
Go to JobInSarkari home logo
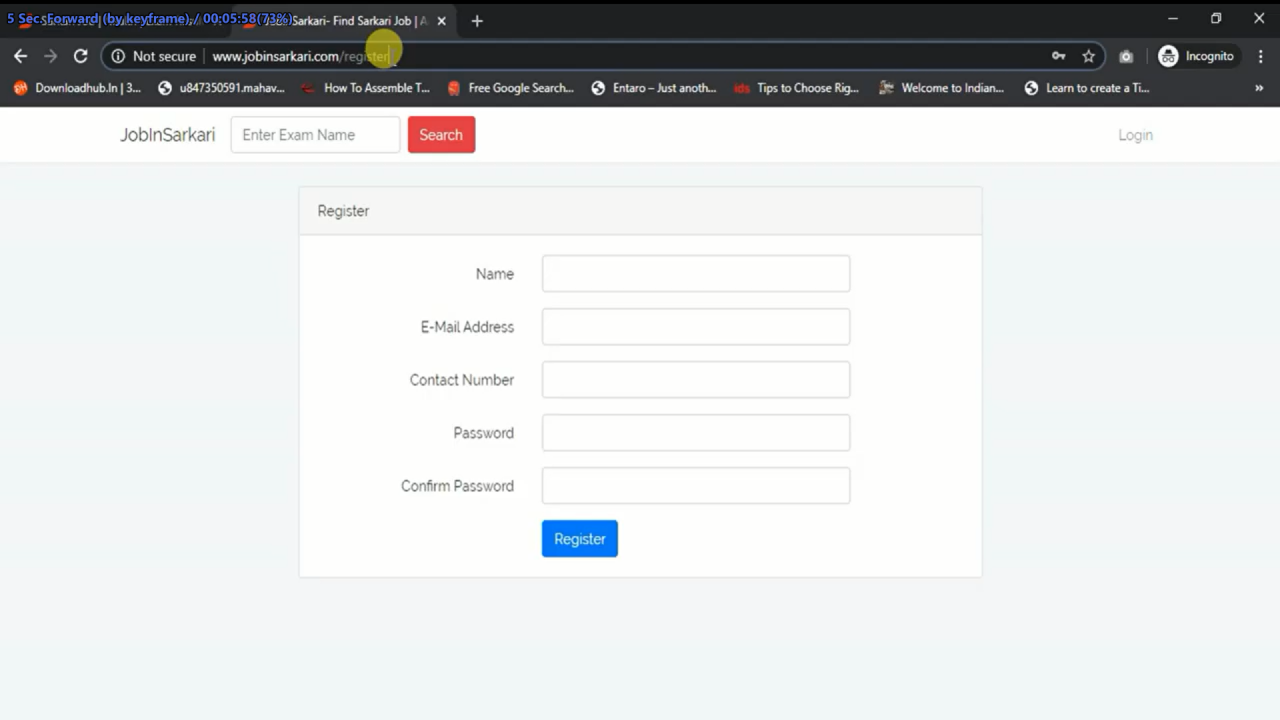point(167,135)
